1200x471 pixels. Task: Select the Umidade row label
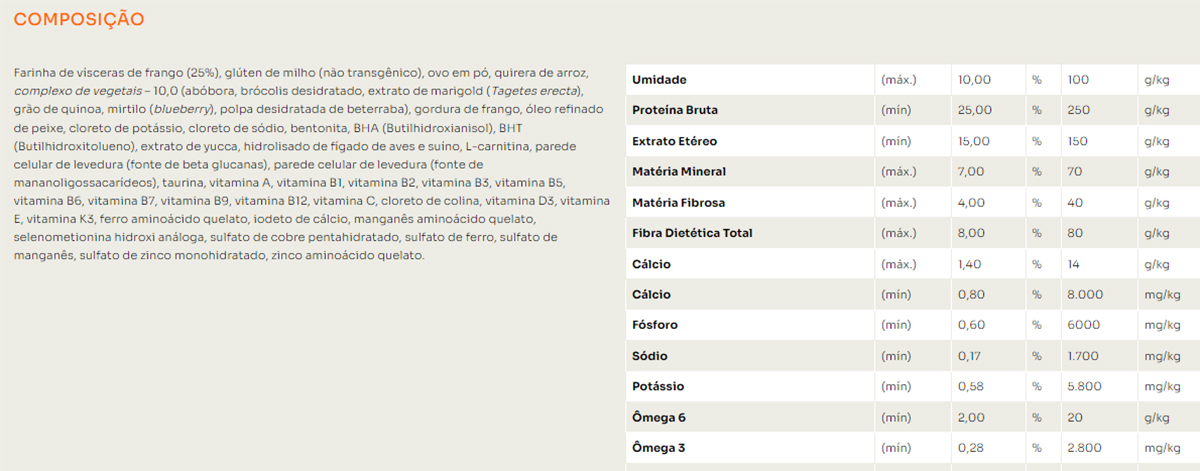659,79
